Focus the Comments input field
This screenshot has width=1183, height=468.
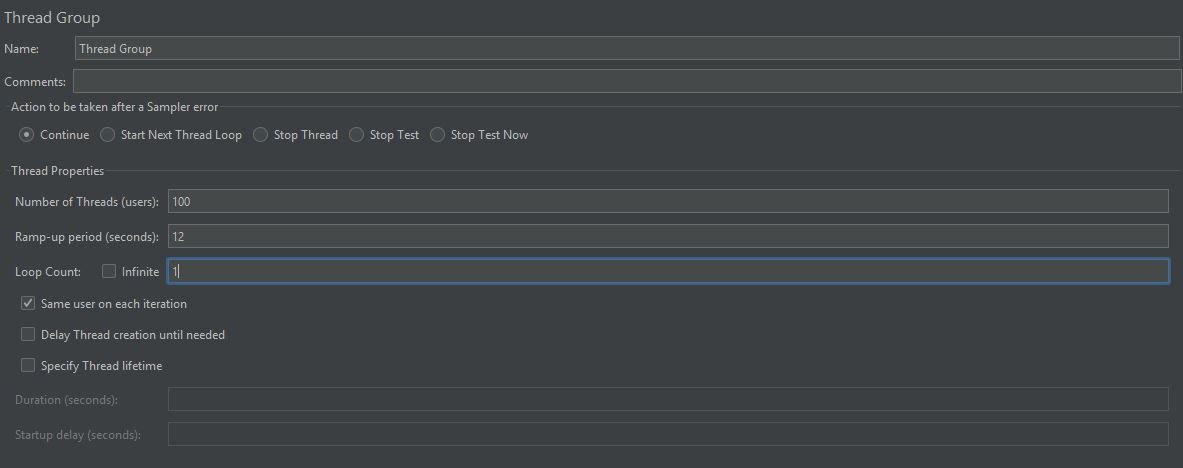[627, 81]
